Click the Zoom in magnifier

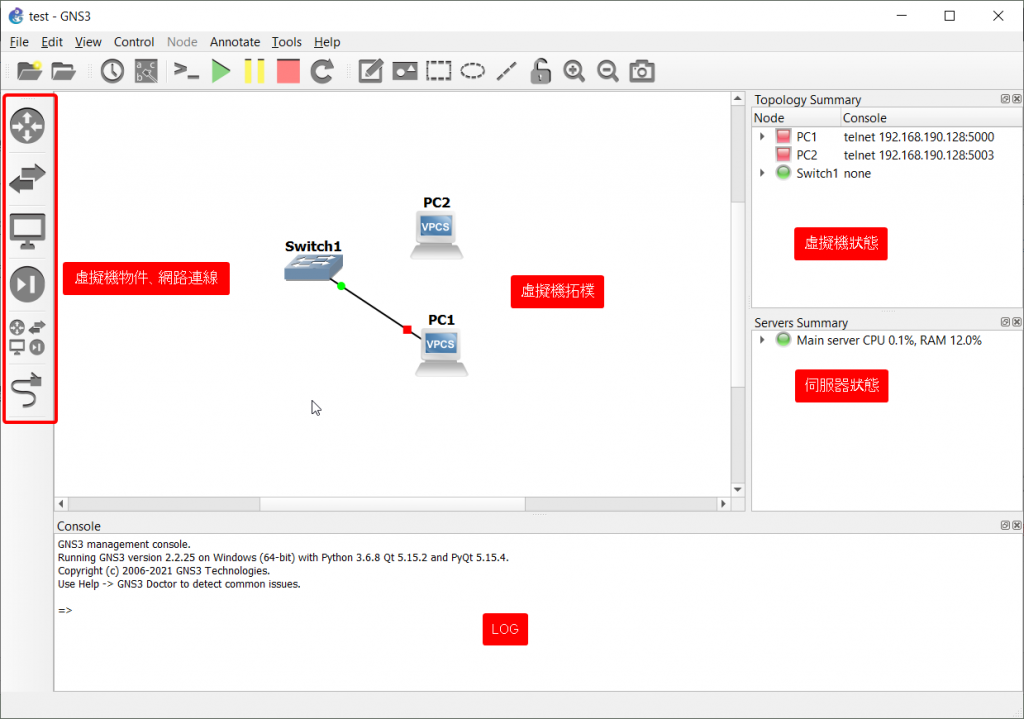574,71
